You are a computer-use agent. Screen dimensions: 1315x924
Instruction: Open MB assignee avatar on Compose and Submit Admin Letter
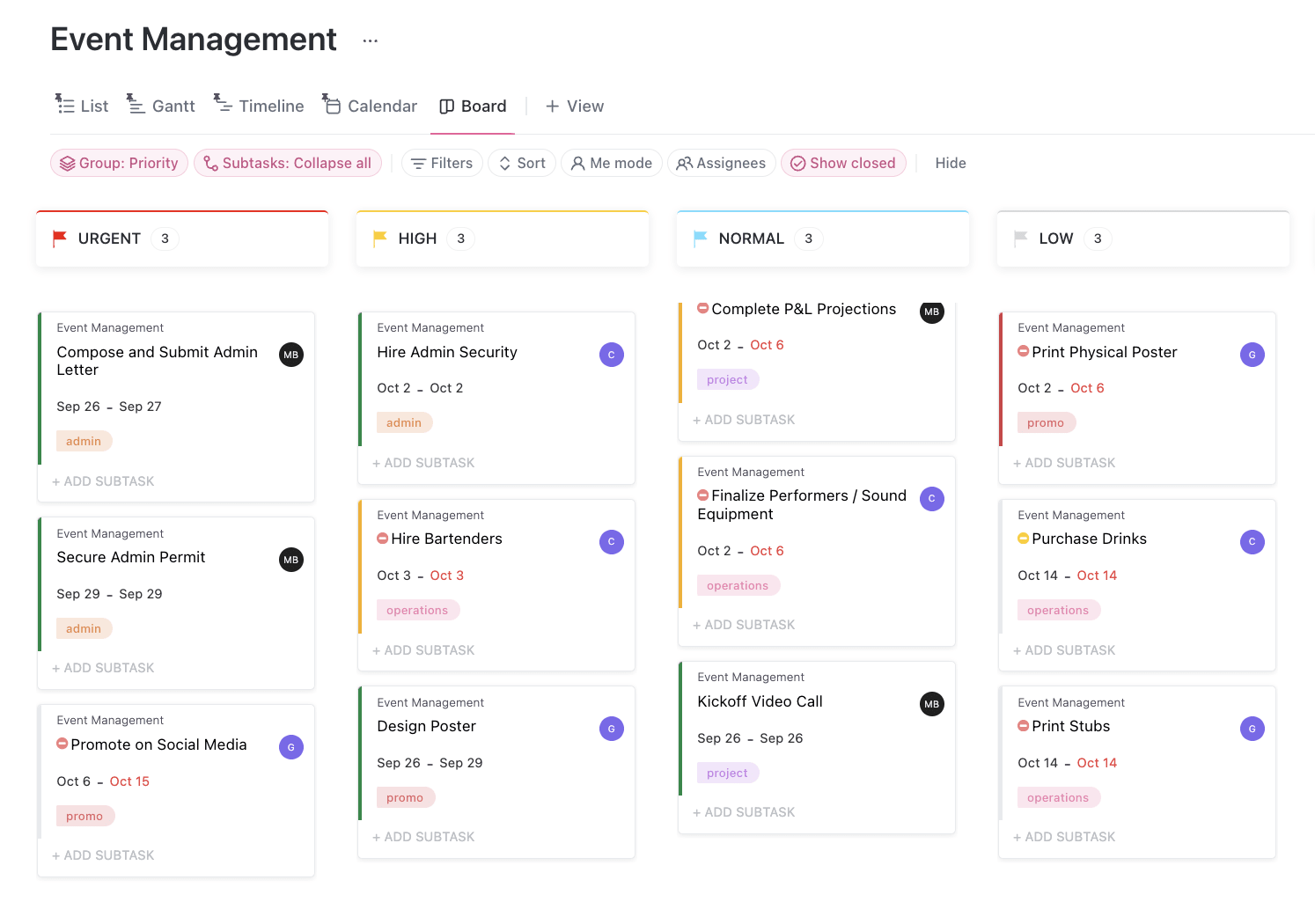pos(291,355)
